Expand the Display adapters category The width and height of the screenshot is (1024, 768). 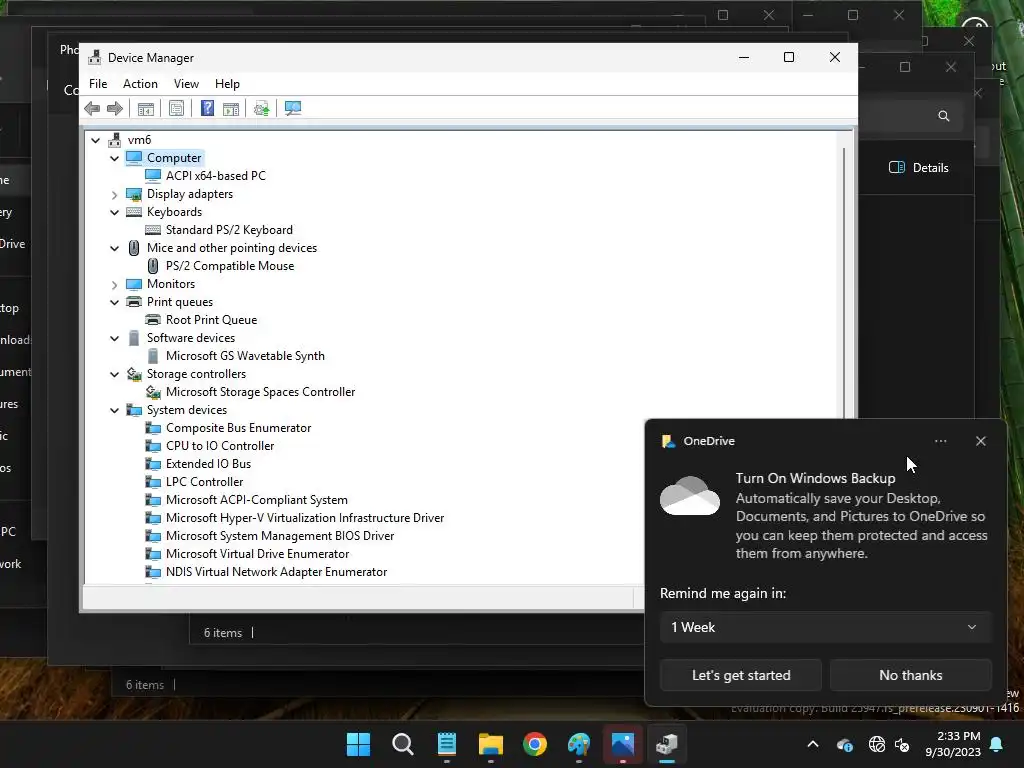tap(114, 194)
